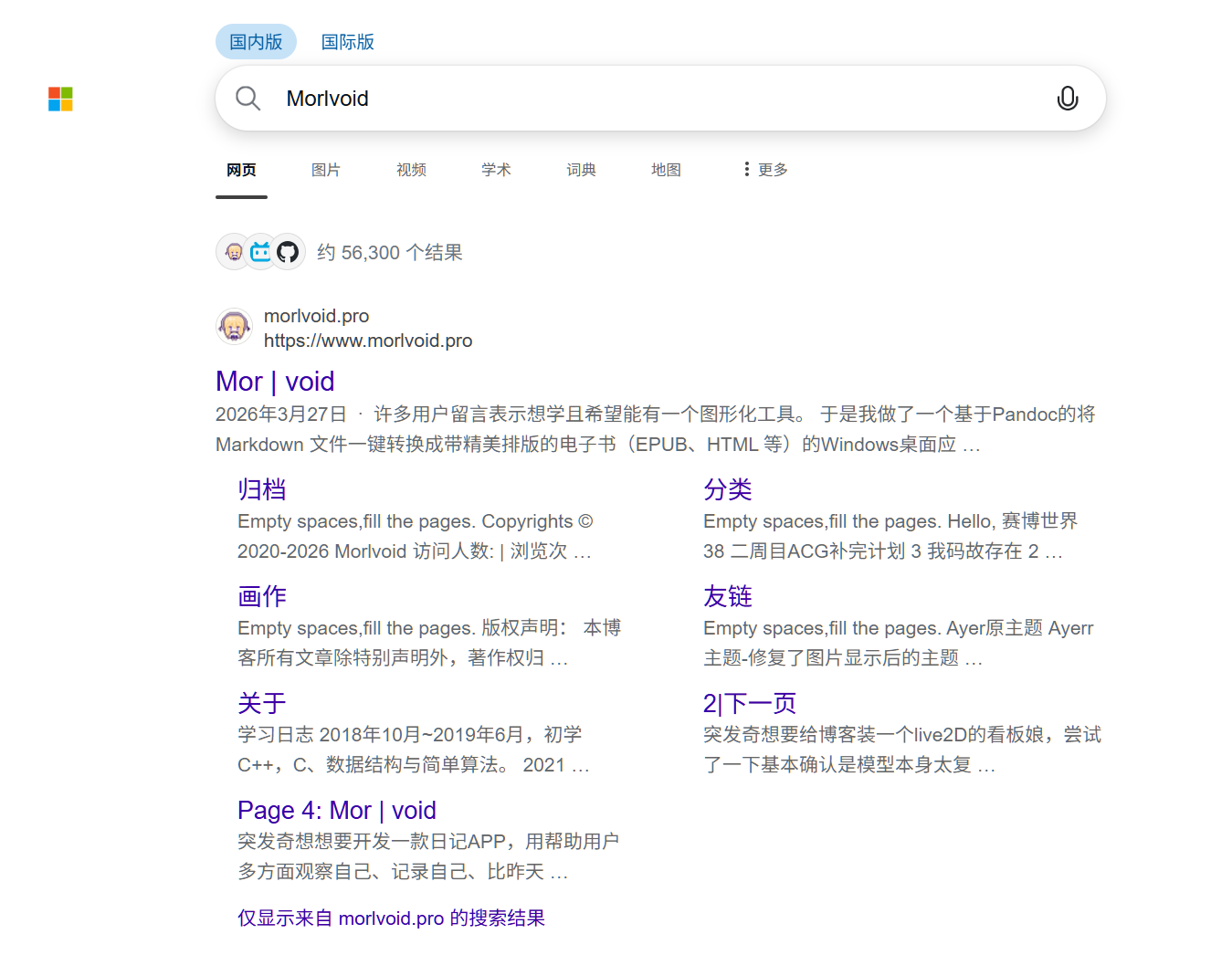The image size is (1232, 955).
Task: Select the 视频 tab
Action: point(411,170)
